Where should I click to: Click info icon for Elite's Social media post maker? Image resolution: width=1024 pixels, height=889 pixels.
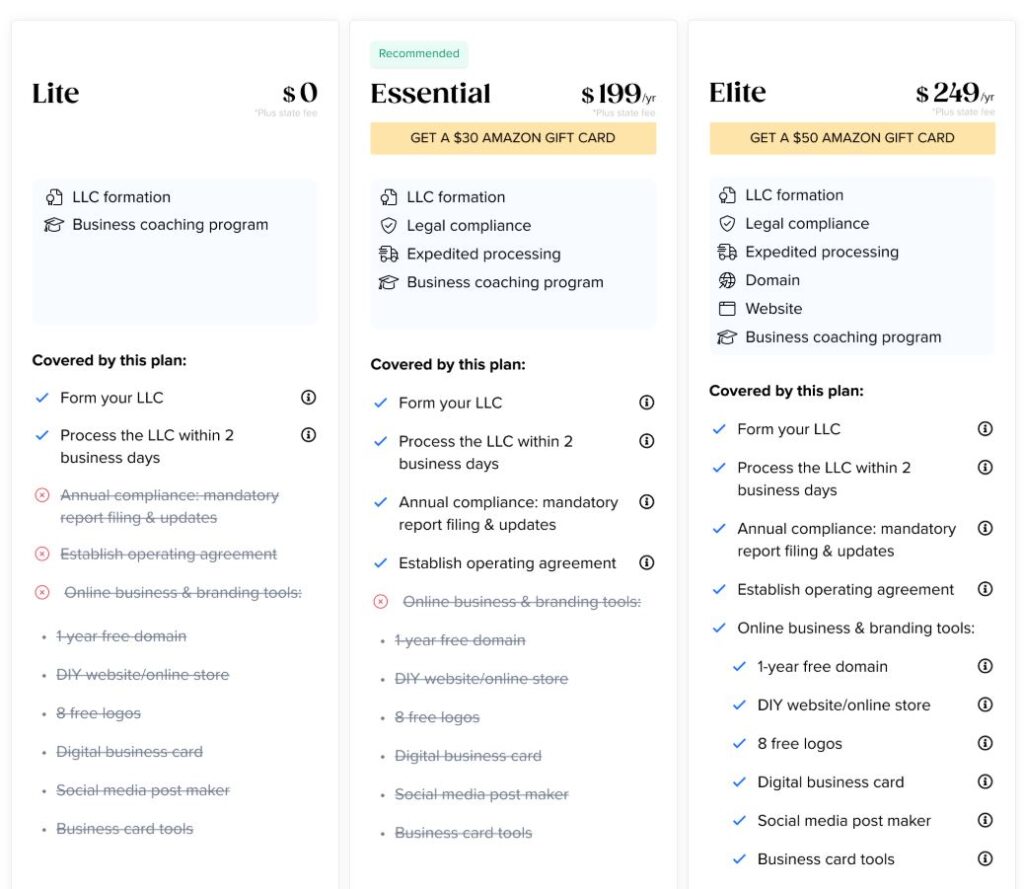[x=985, y=820]
